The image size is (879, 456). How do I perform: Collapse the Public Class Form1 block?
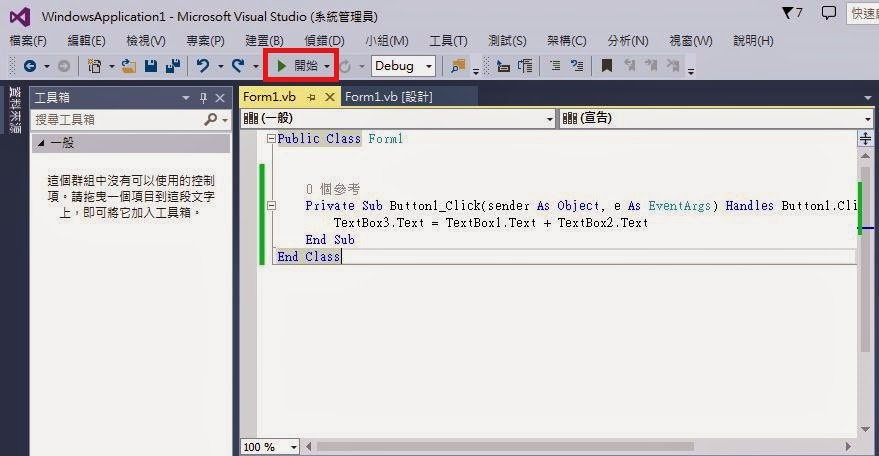[x=271, y=139]
